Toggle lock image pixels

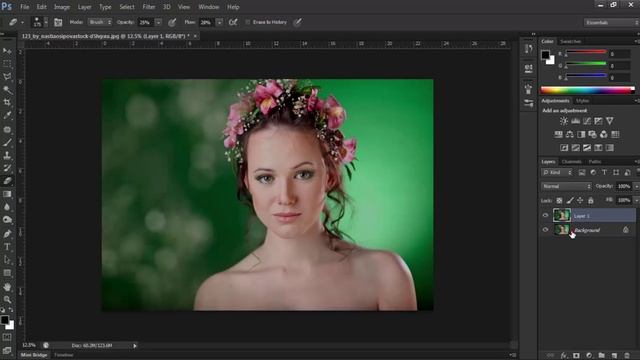point(570,200)
